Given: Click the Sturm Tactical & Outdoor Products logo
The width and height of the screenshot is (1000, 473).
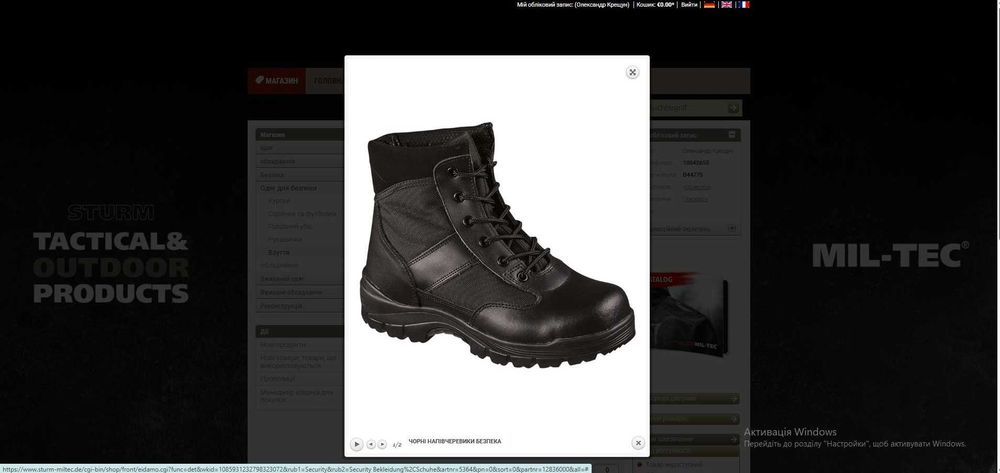Looking at the screenshot, I should tap(111, 254).
